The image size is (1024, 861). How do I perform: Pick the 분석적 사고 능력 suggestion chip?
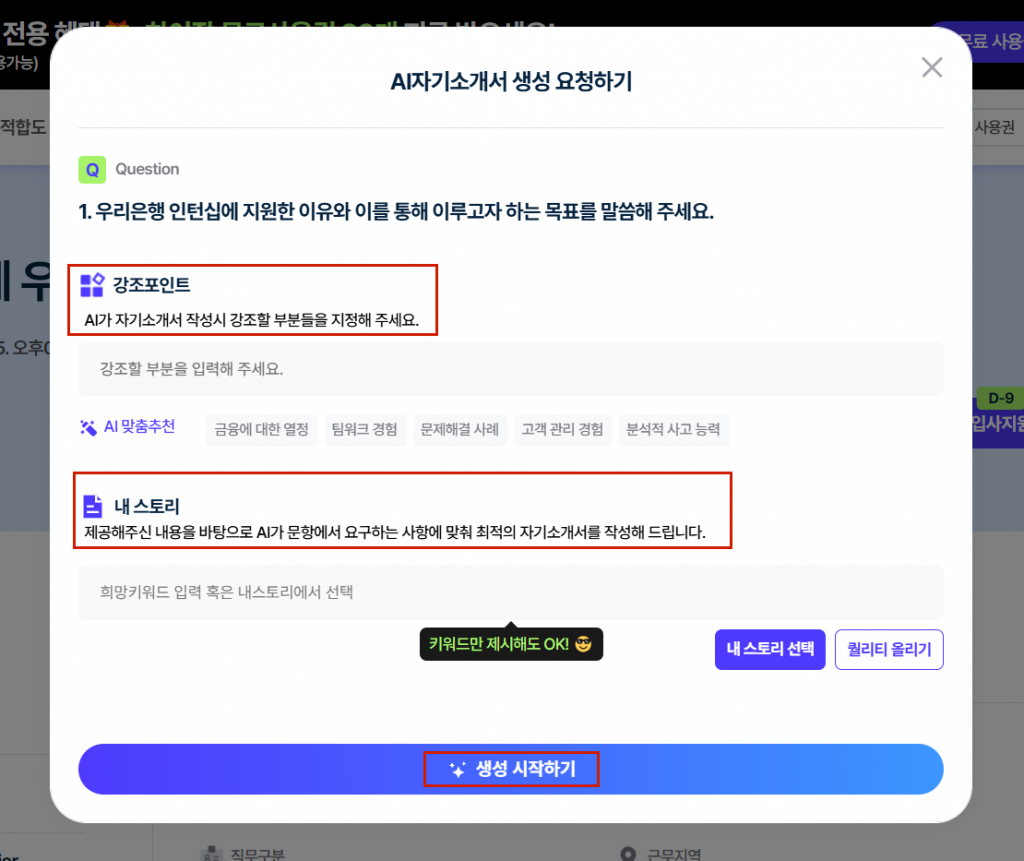[x=673, y=430]
